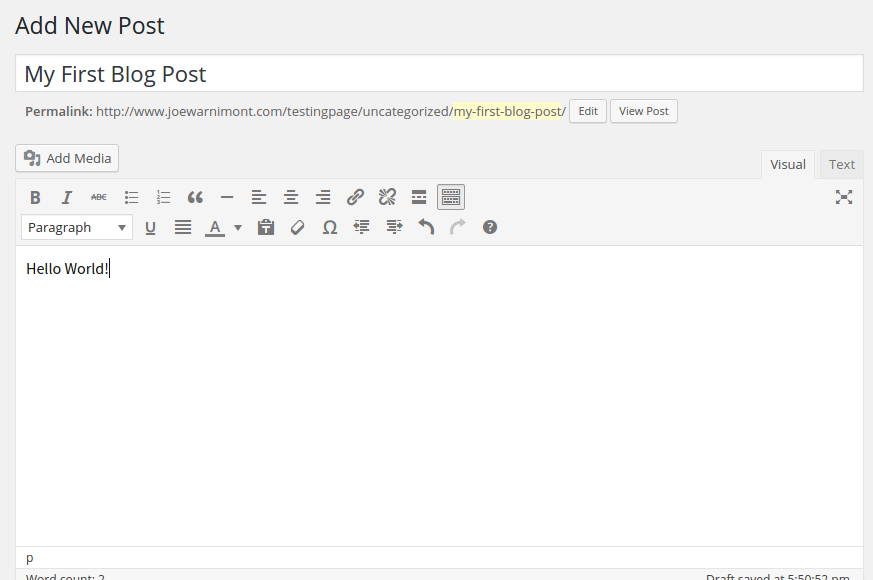
Task: Click the Permalink label text
Action: (x=58, y=111)
